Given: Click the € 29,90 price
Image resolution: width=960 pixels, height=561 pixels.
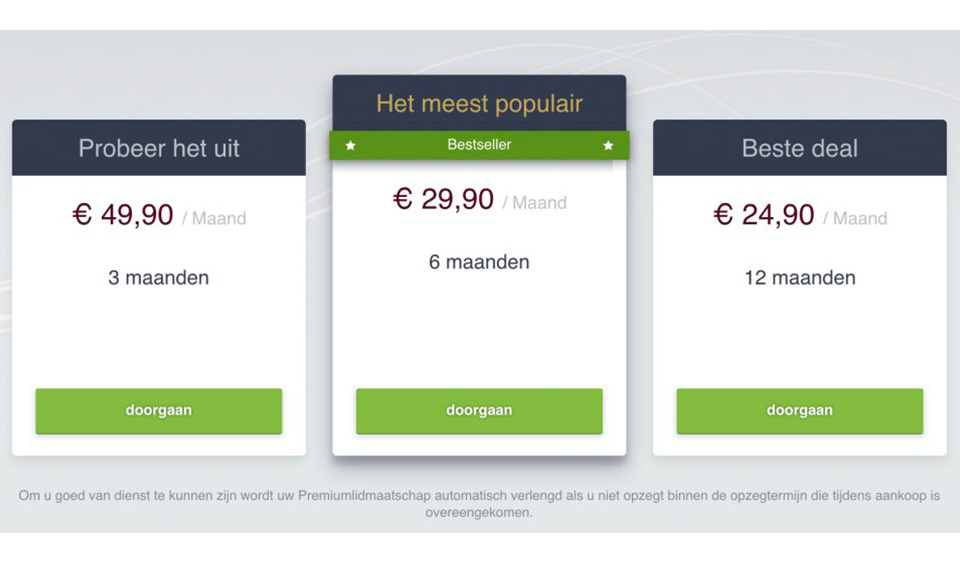Looking at the screenshot, I should point(443,199).
